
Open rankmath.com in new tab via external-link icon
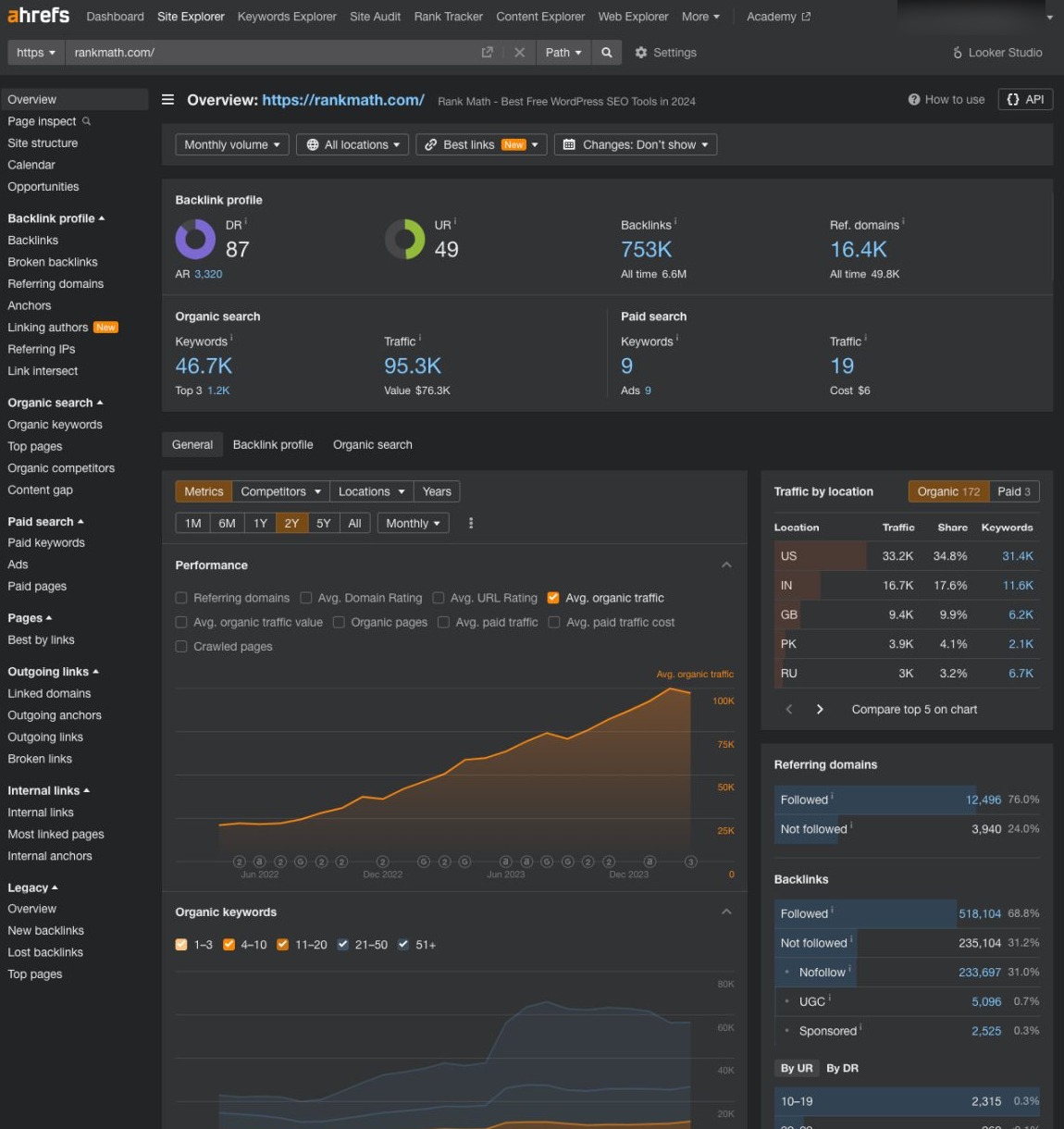tap(488, 53)
